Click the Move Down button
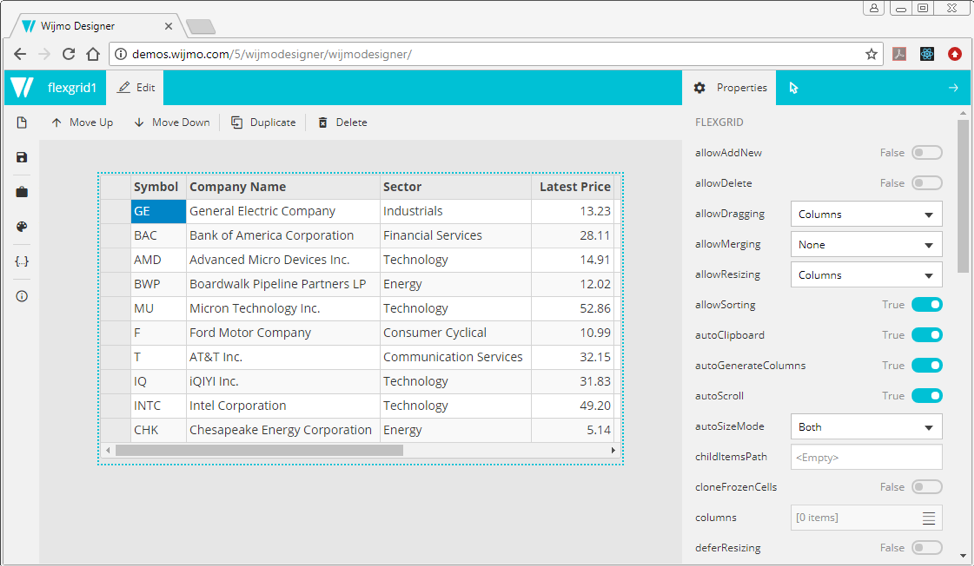Image resolution: width=974 pixels, height=566 pixels. [171, 123]
